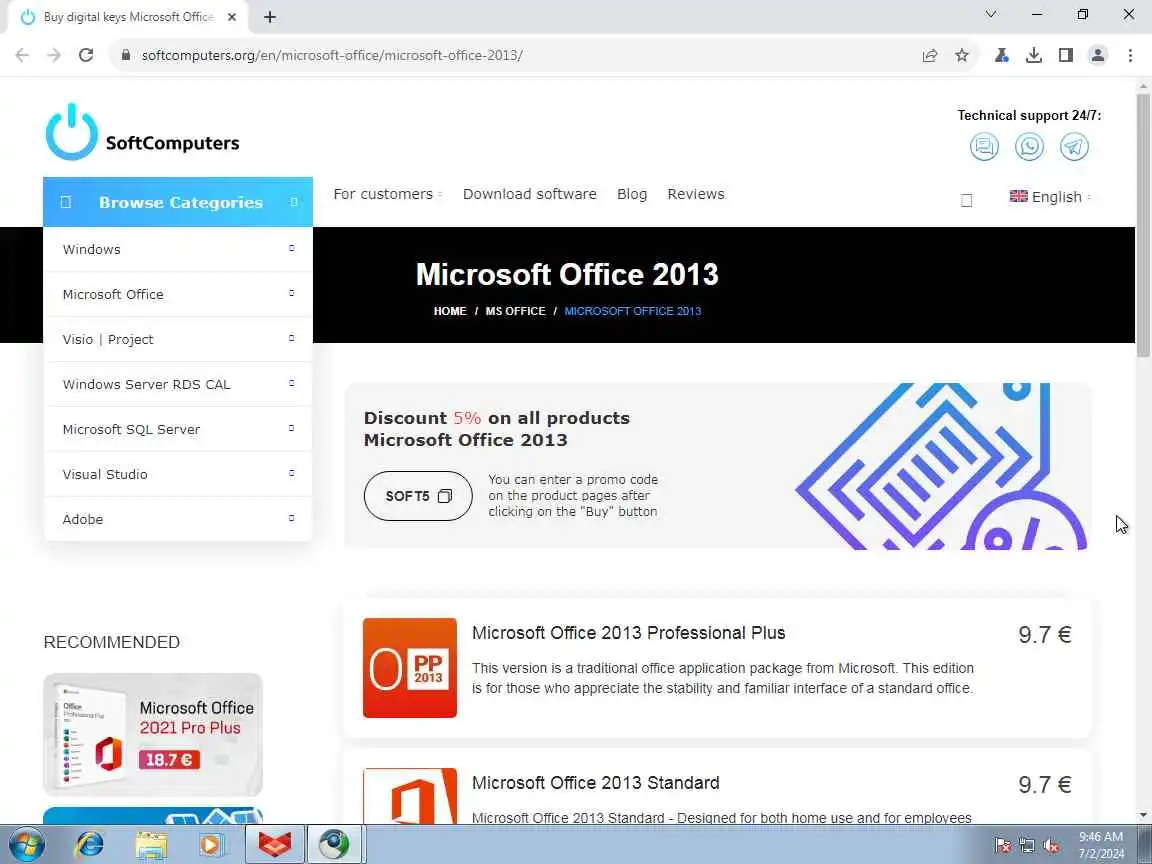Viewport: 1152px width, 864px height.
Task: Open the Blog page
Action: point(632,194)
